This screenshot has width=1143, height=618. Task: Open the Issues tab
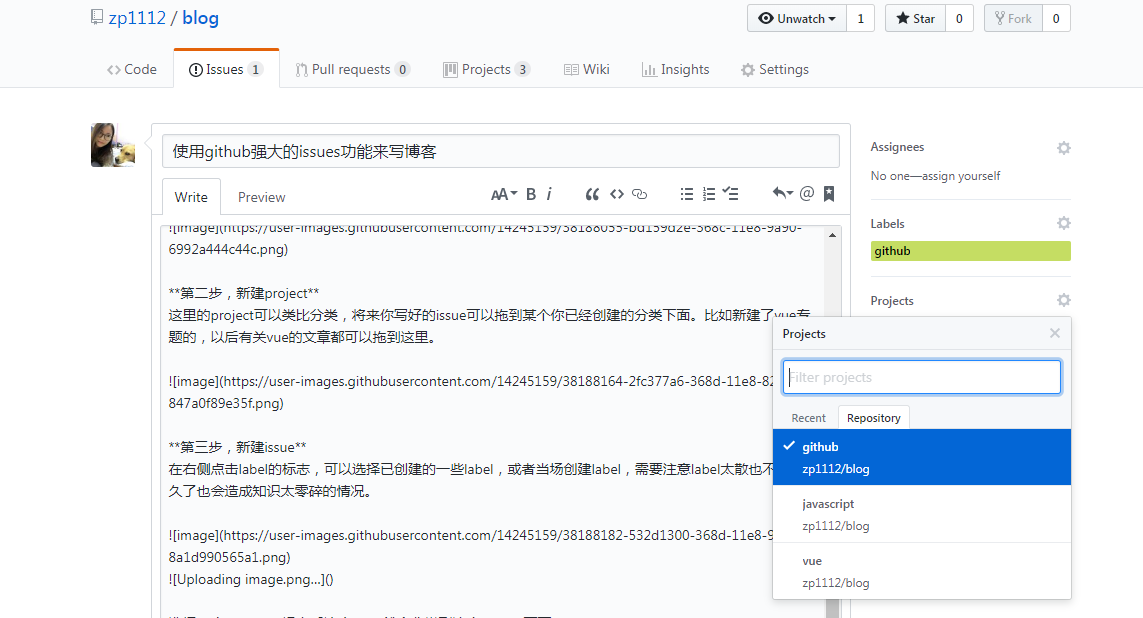[x=226, y=69]
